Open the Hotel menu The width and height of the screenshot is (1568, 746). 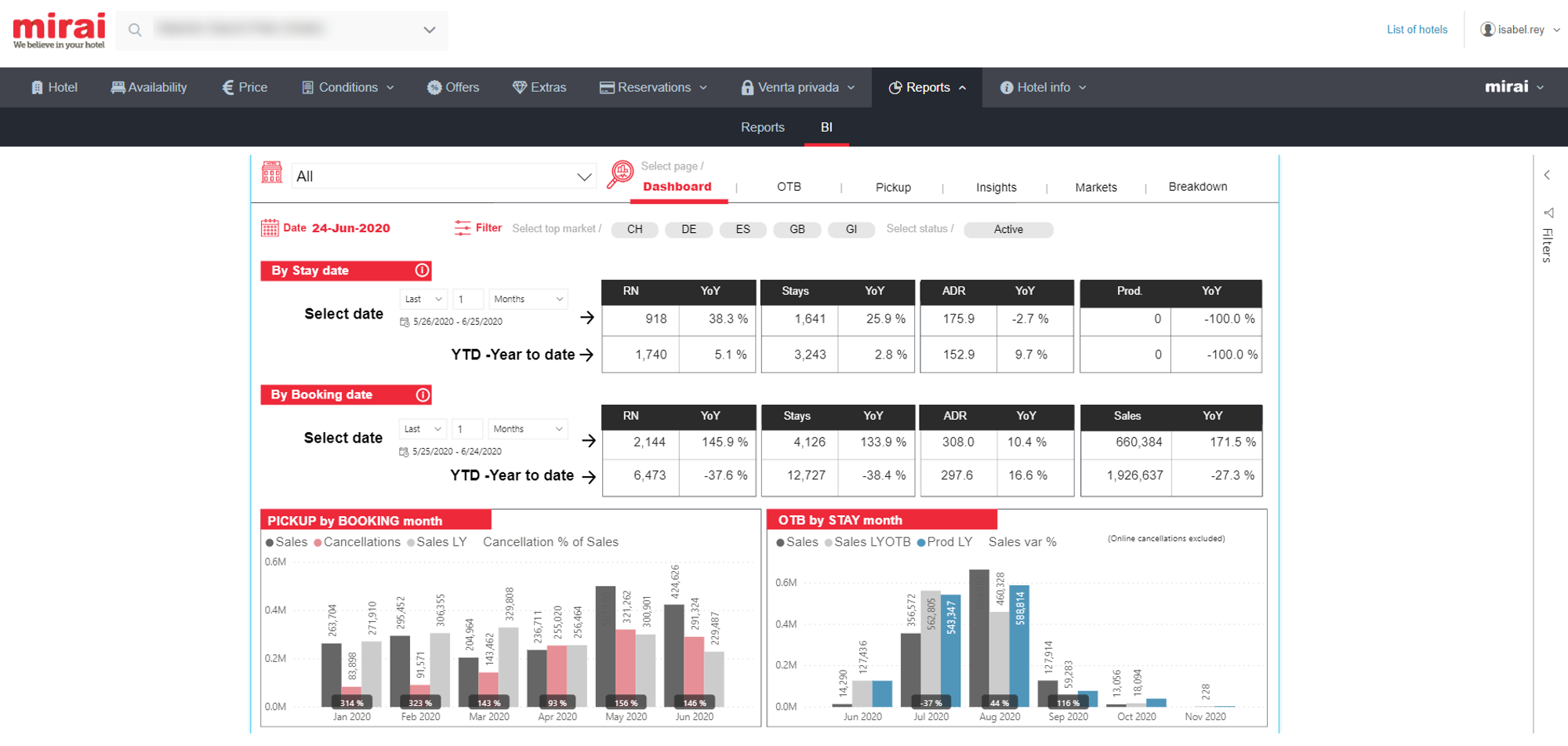pyautogui.click(x=54, y=87)
